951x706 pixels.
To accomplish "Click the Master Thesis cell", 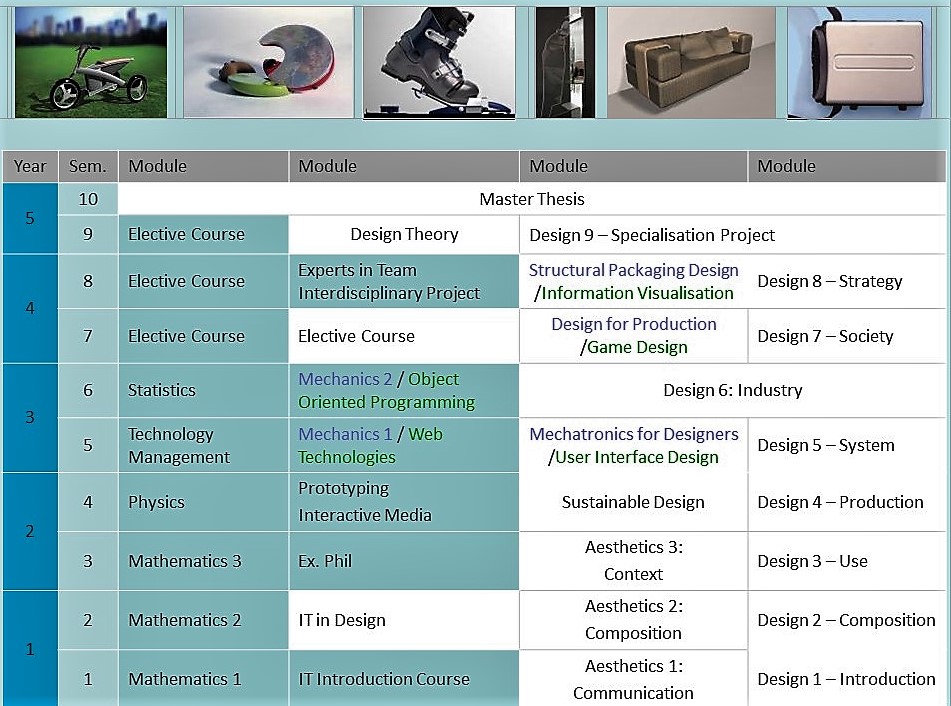I will (x=531, y=199).
